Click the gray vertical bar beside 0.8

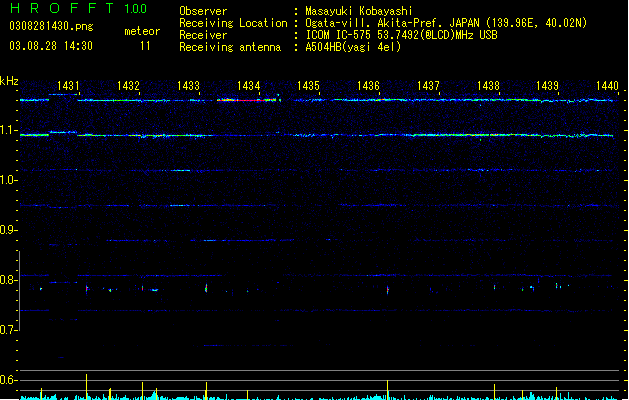tap(19, 291)
